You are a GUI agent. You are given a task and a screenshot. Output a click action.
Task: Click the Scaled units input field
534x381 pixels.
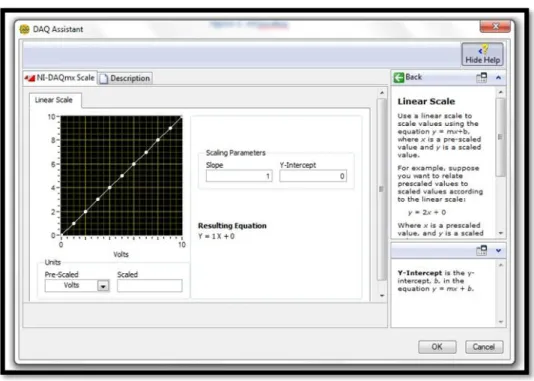[x=150, y=286]
